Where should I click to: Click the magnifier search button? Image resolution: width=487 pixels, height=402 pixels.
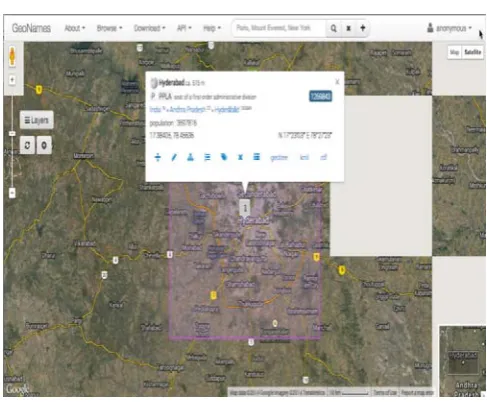click(x=333, y=28)
